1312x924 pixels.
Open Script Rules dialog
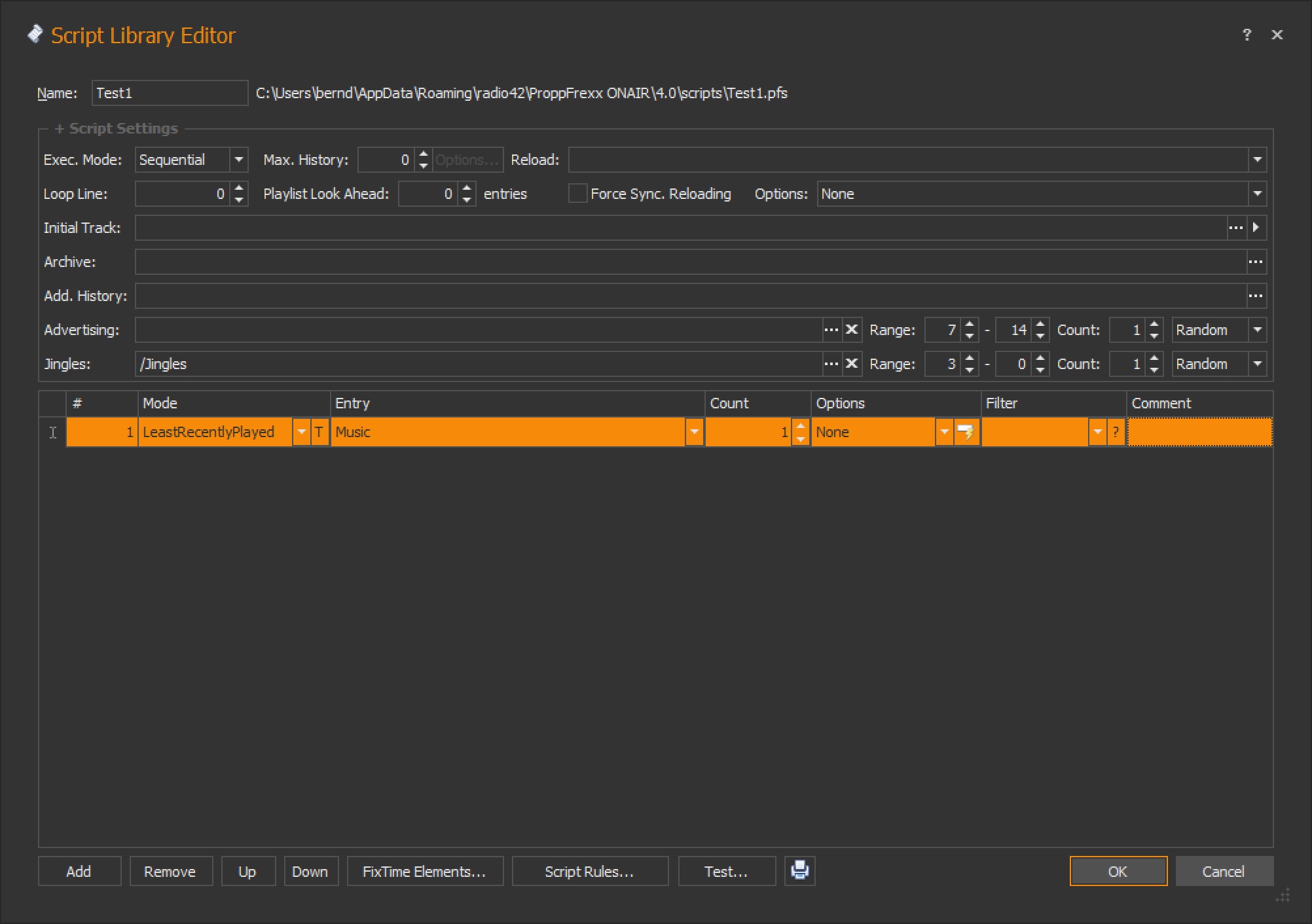590,871
